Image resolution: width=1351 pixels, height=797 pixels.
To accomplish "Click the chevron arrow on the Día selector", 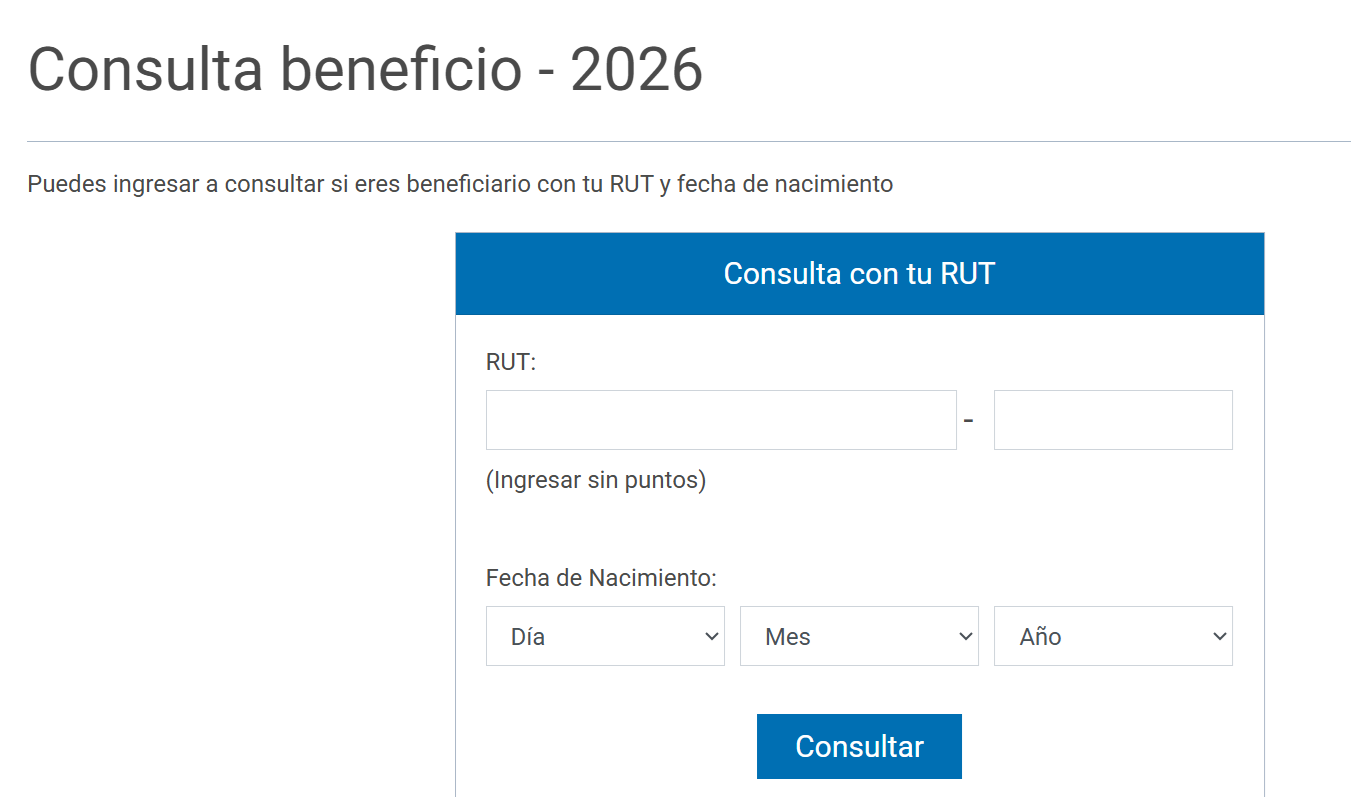I will pyautogui.click(x=712, y=636).
